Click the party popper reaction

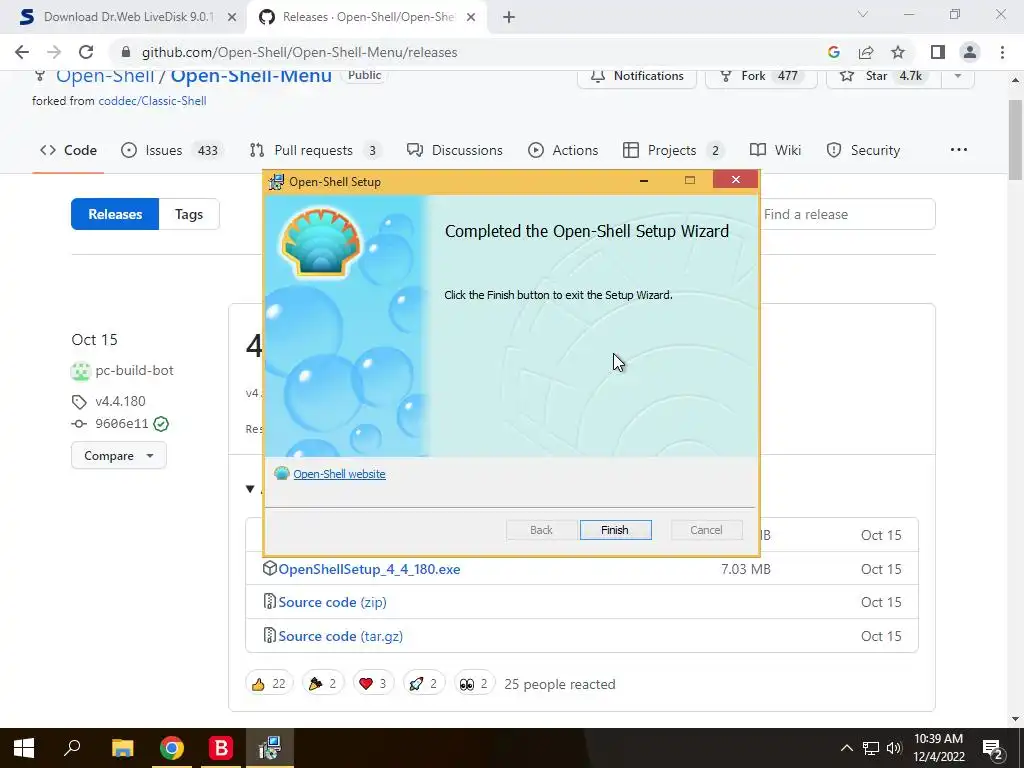point(323,684)
